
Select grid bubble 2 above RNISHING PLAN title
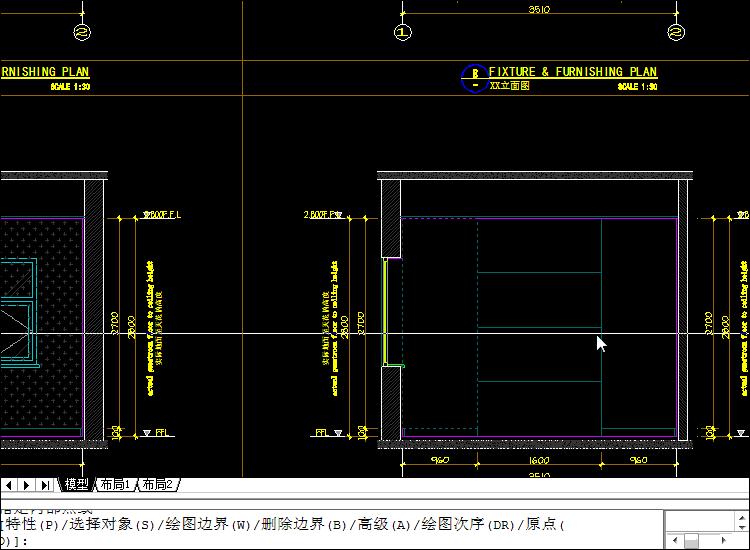pos(82,33)
